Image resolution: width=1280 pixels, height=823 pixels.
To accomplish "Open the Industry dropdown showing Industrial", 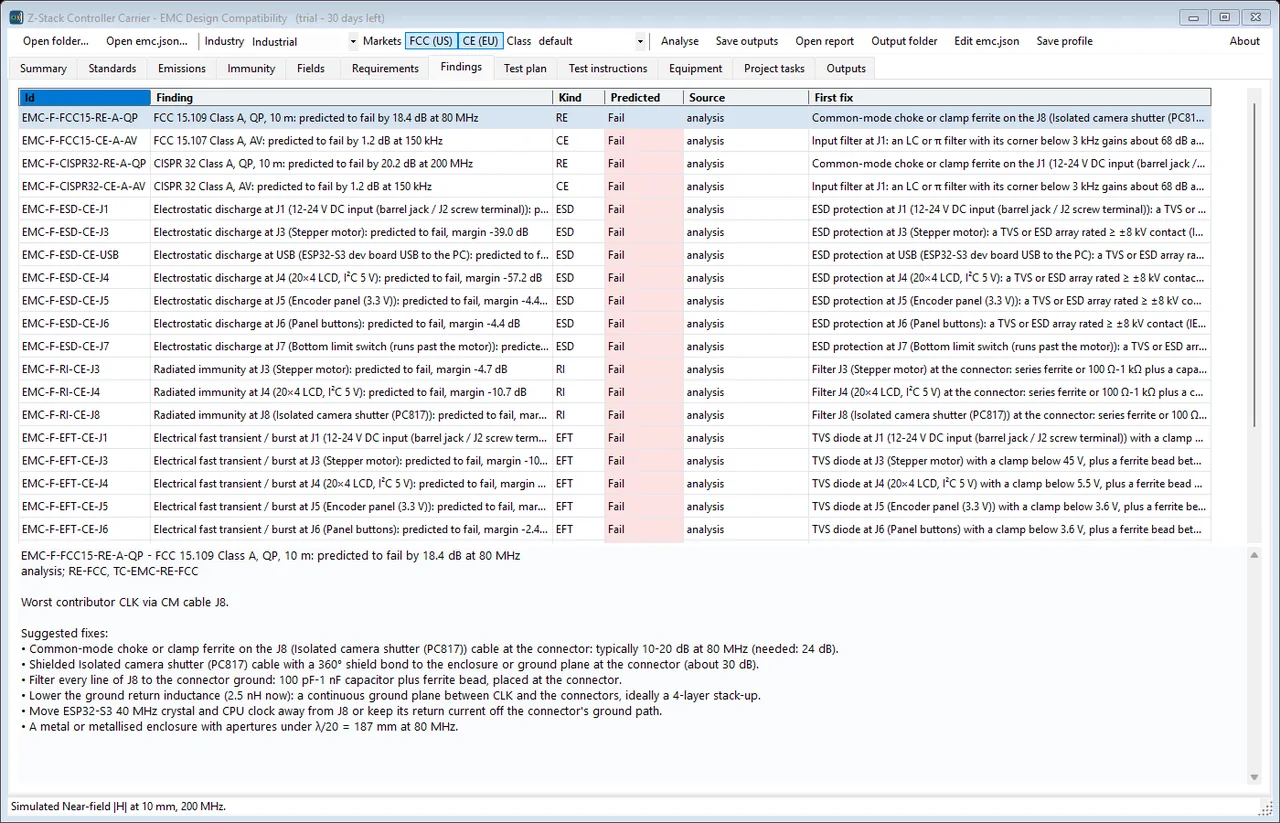I will coord(303,42).
